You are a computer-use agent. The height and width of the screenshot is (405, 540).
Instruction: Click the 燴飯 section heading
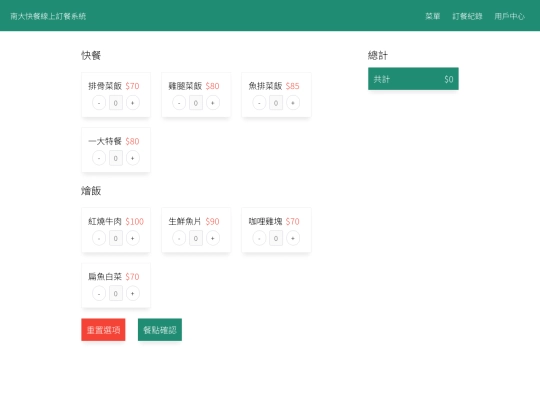pyautogui.click(x=91, y=191)
